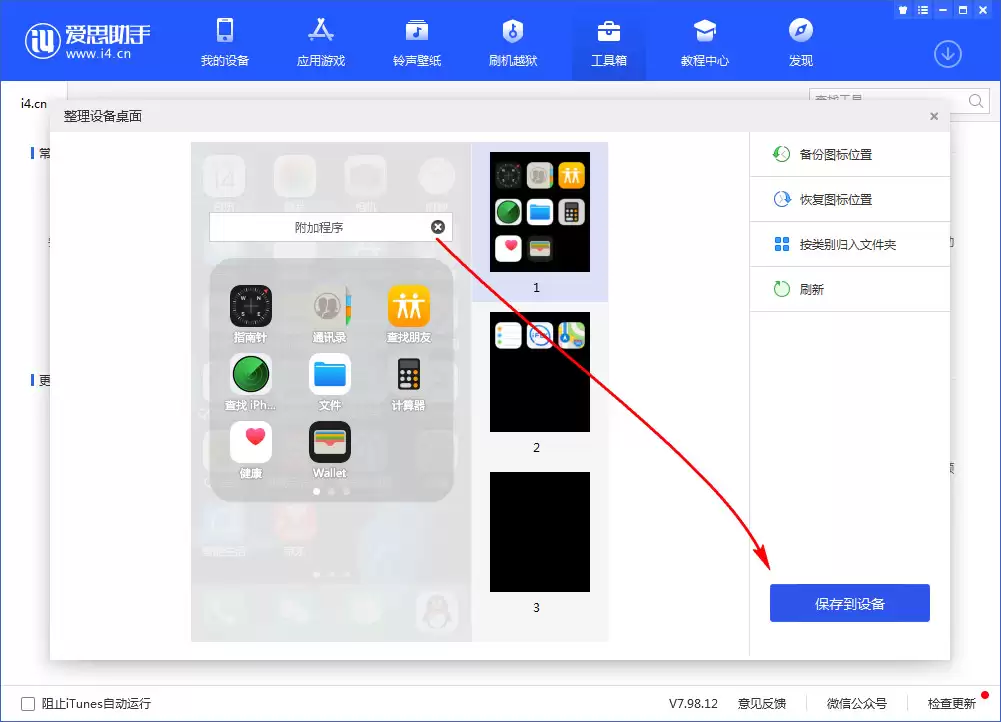Click the Maps icon in page 2 thumbnail
The image size is (1001, 722).
point(571,335)
